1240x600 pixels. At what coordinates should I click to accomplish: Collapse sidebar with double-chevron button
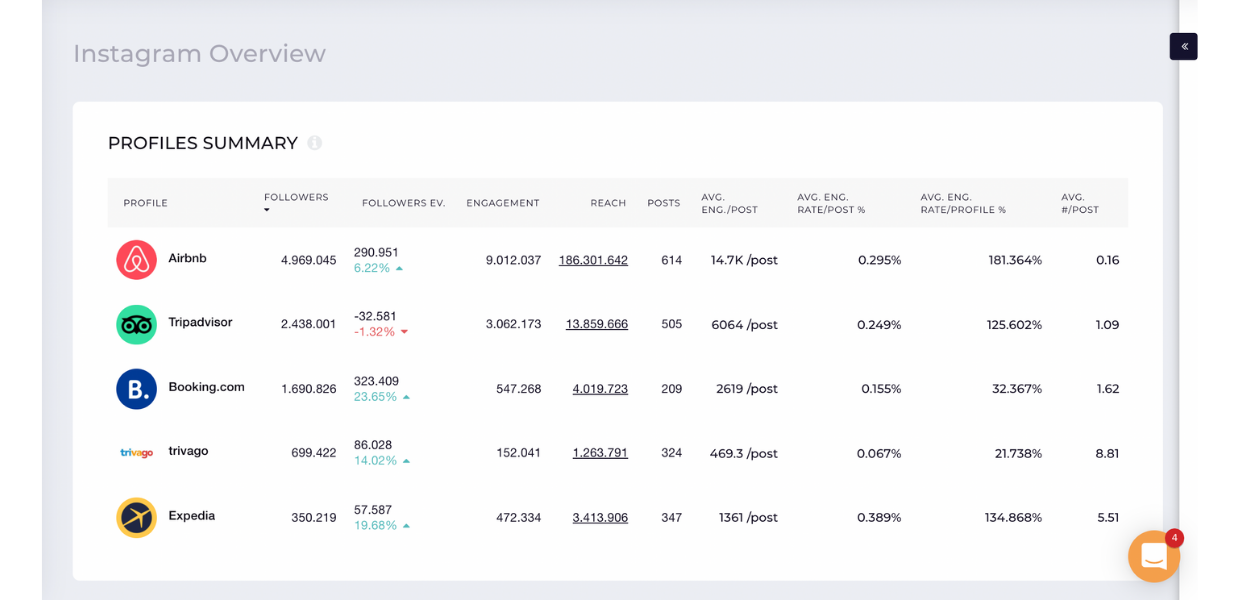pyautogui.click(x=1184, y=46)
